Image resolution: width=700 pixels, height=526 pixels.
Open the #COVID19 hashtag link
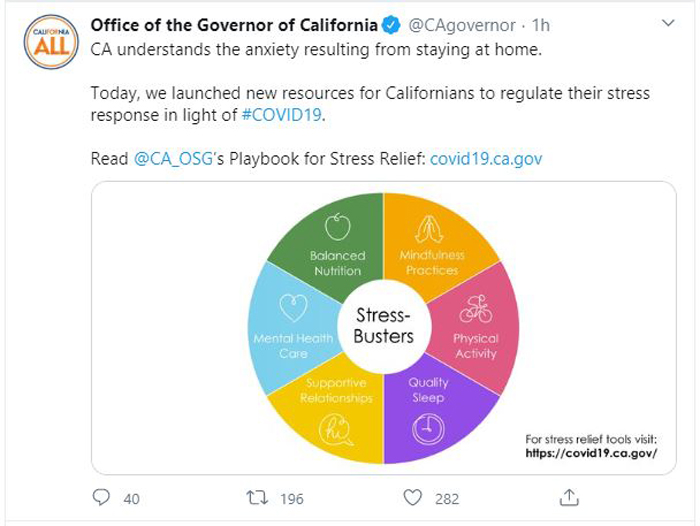(x=282, y=115)
